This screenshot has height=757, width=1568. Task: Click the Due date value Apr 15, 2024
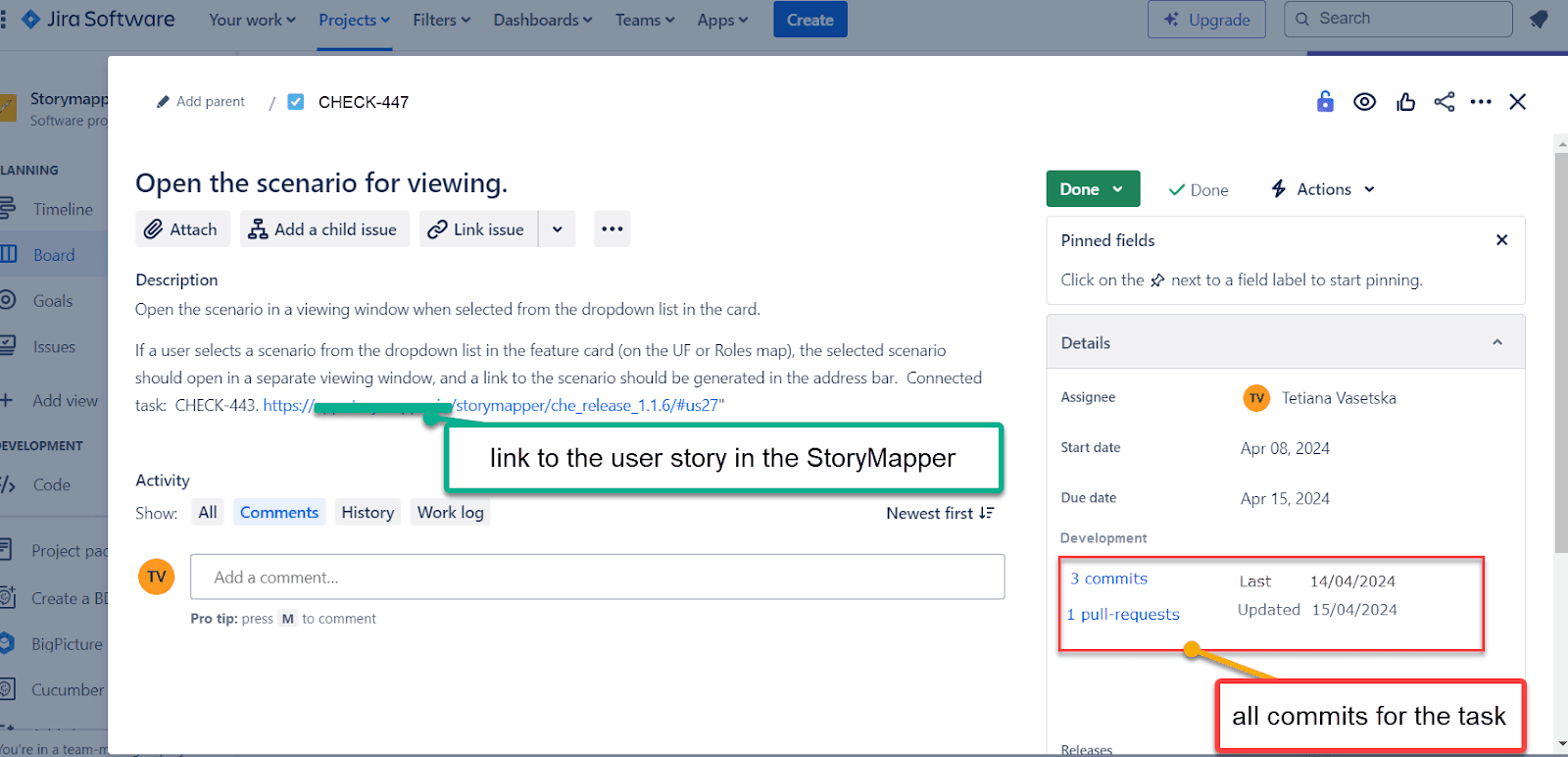click(1285, 498)
